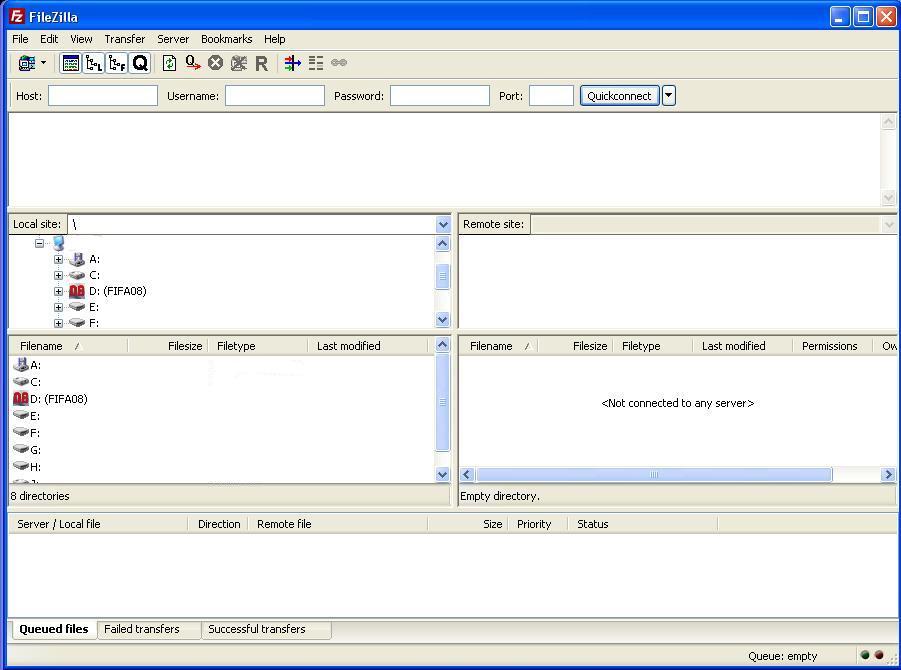Open the View menu

[x=81, y=39]
